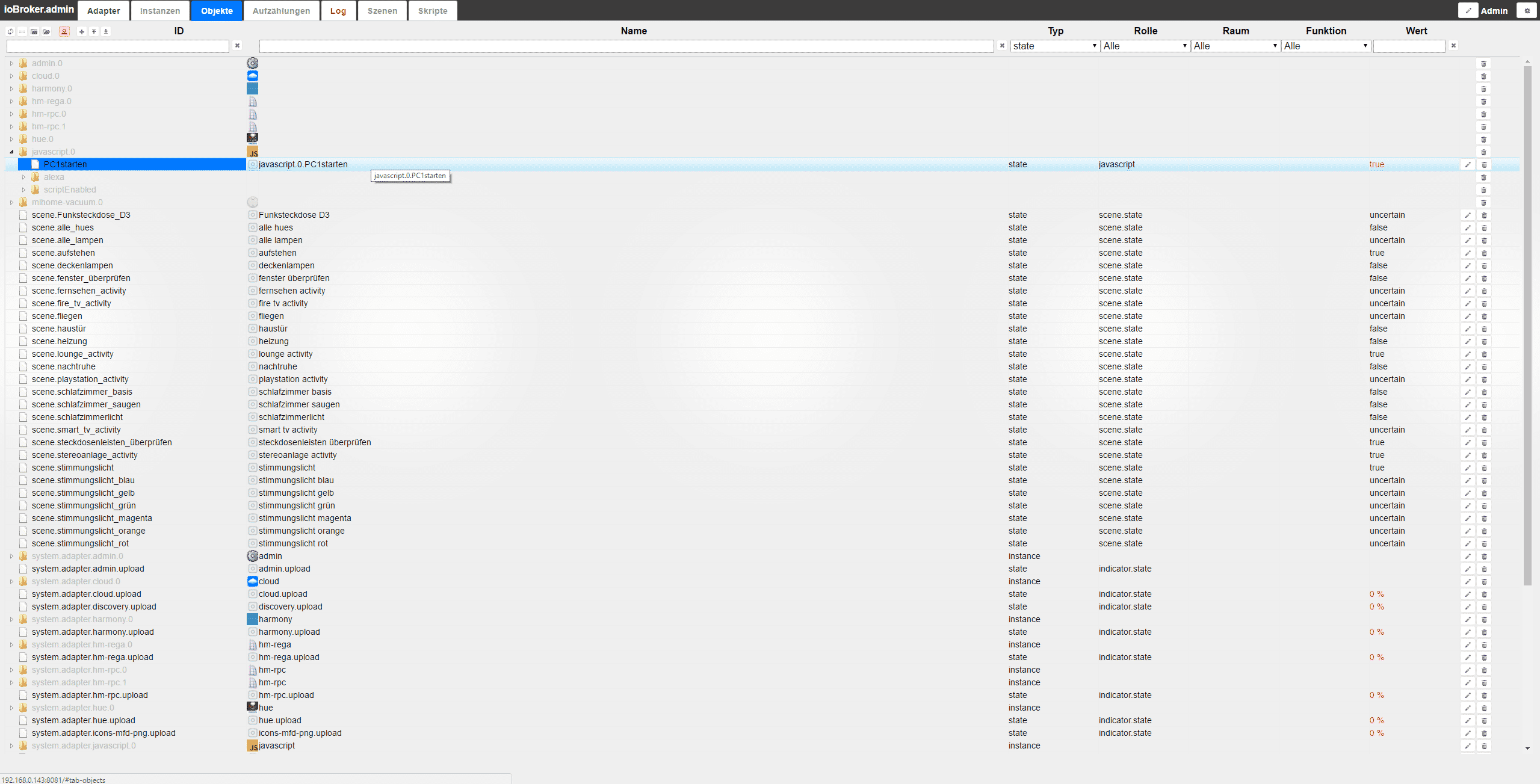This screenshot has height=784, width=1540.
Task: Clear the ID filter field
Action: (x=237, y=46)
